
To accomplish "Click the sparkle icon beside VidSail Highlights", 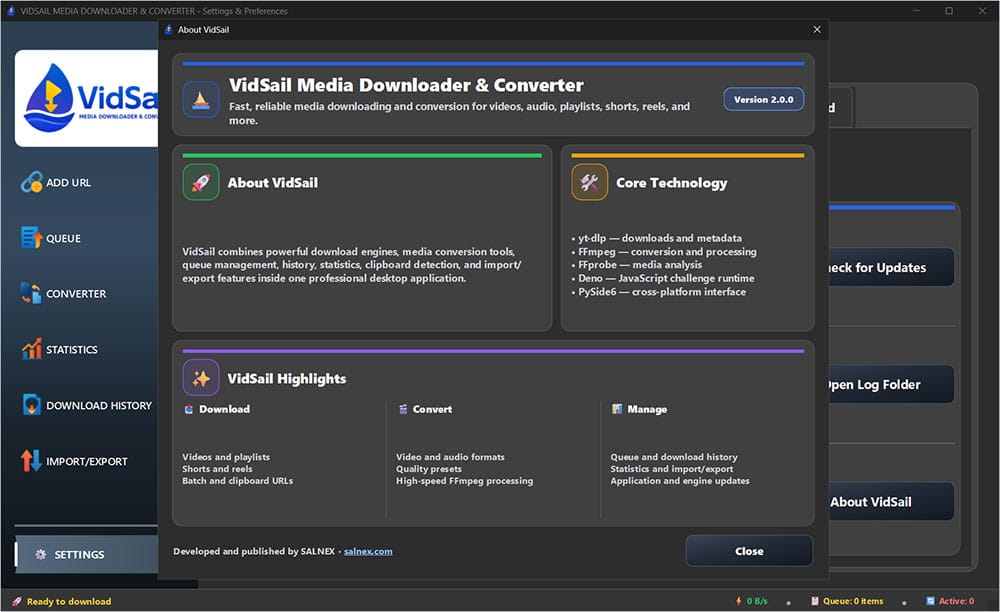I will (201, 378).
